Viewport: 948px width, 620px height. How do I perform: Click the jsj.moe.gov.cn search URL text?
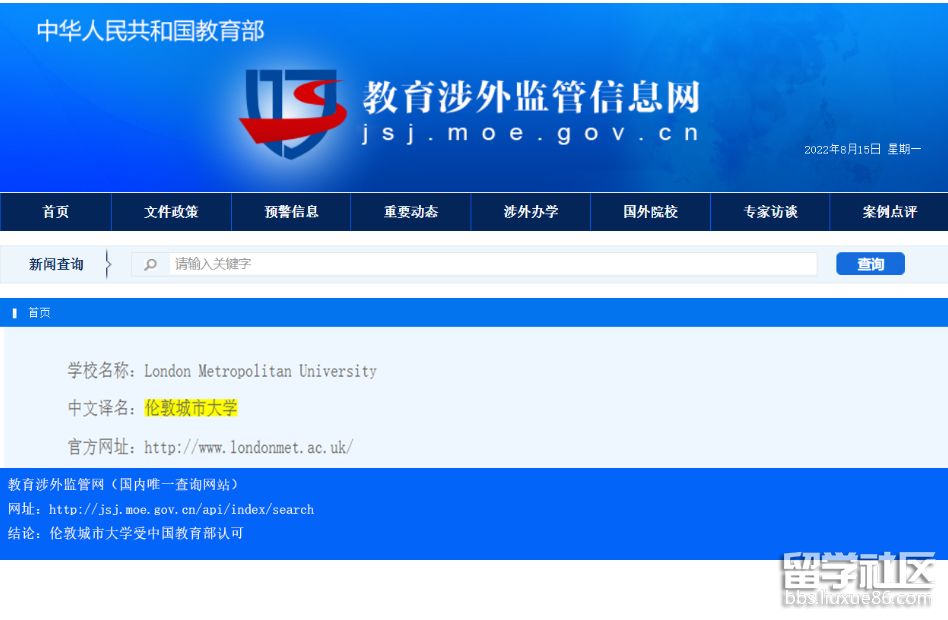click(x=181, y=509)
